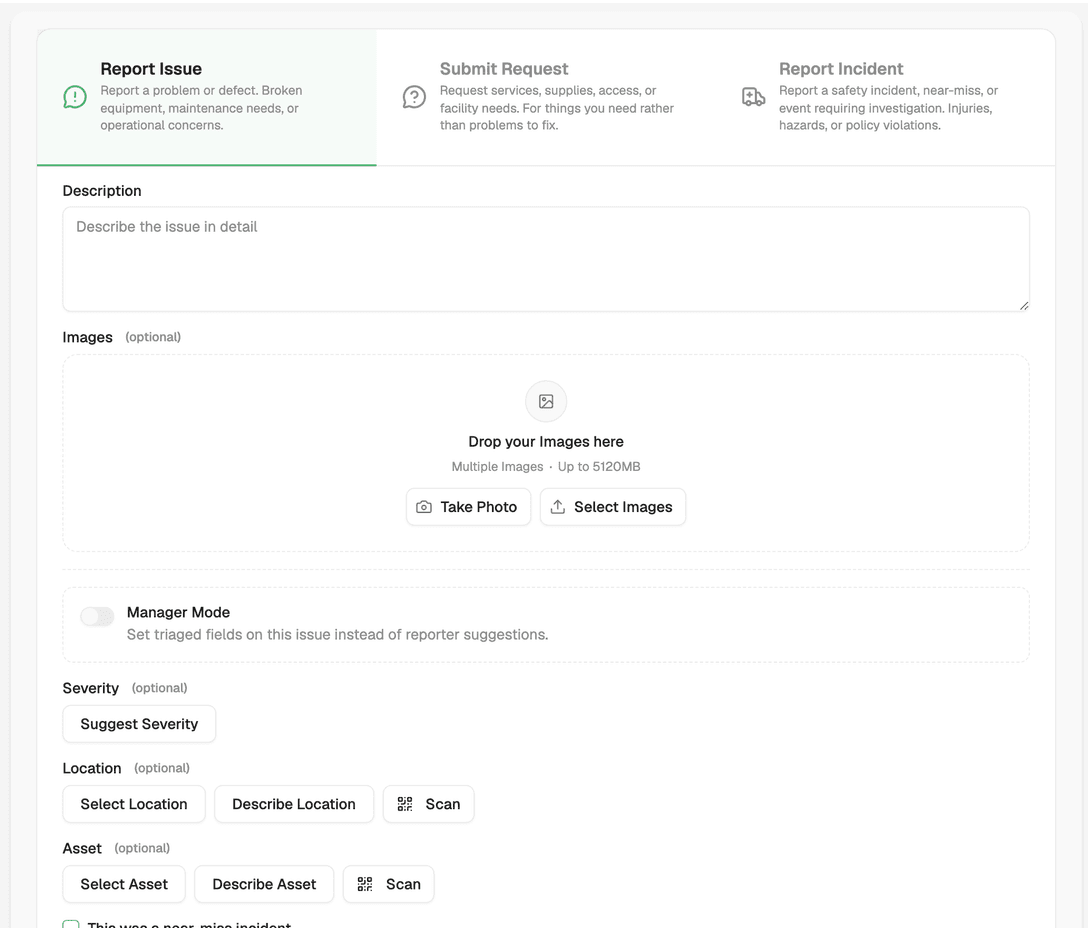
Task: Click the Description text area
Action: click(x=546, y=259)
